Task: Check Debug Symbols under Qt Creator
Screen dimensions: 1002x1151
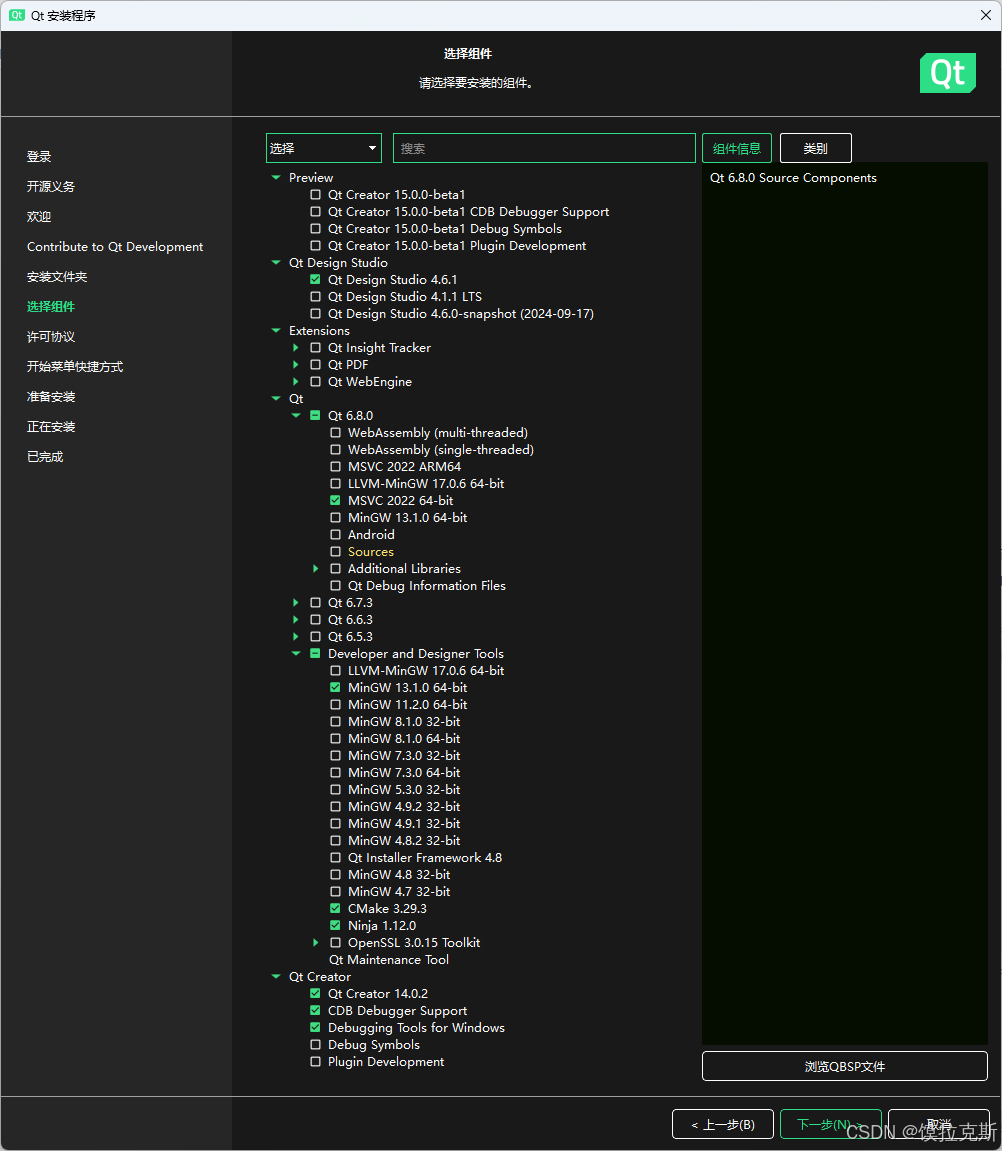Action: [x=316, y=1045]
